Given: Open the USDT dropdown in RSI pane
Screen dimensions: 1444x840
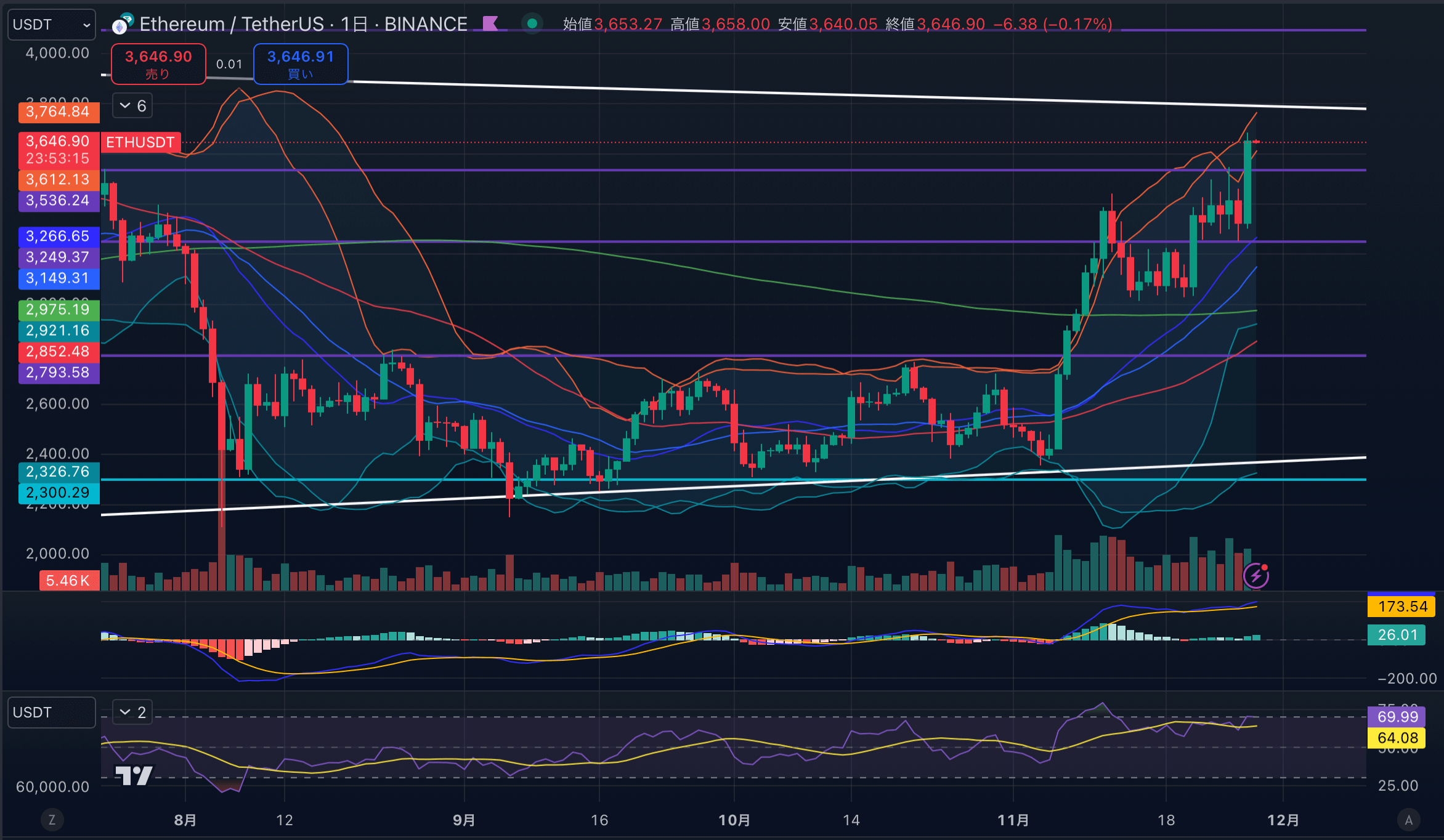Looking at the screenshot, I should point(52,713).
